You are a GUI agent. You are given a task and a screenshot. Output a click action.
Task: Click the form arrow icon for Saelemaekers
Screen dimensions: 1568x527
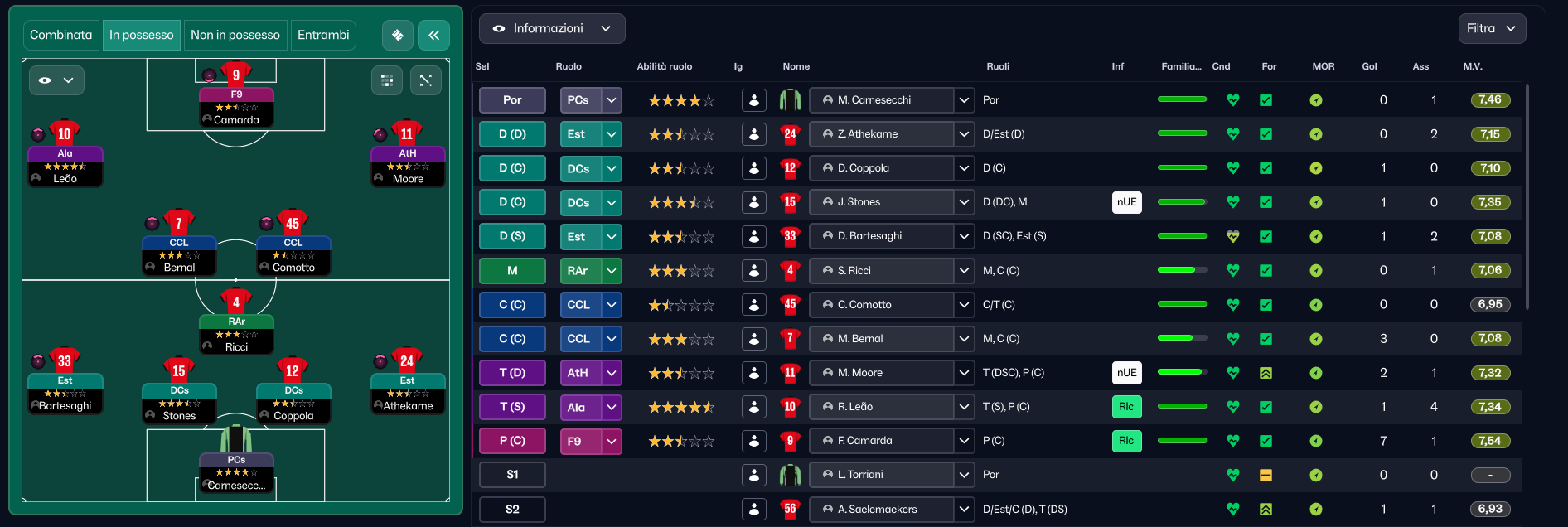point(1266,509)
